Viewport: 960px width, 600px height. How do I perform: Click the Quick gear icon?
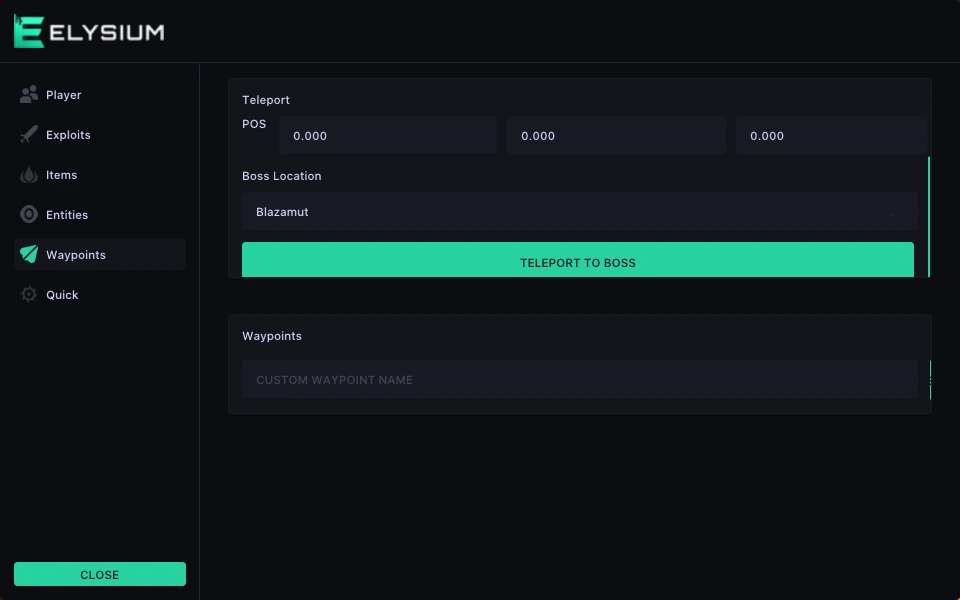click(29, 294)
